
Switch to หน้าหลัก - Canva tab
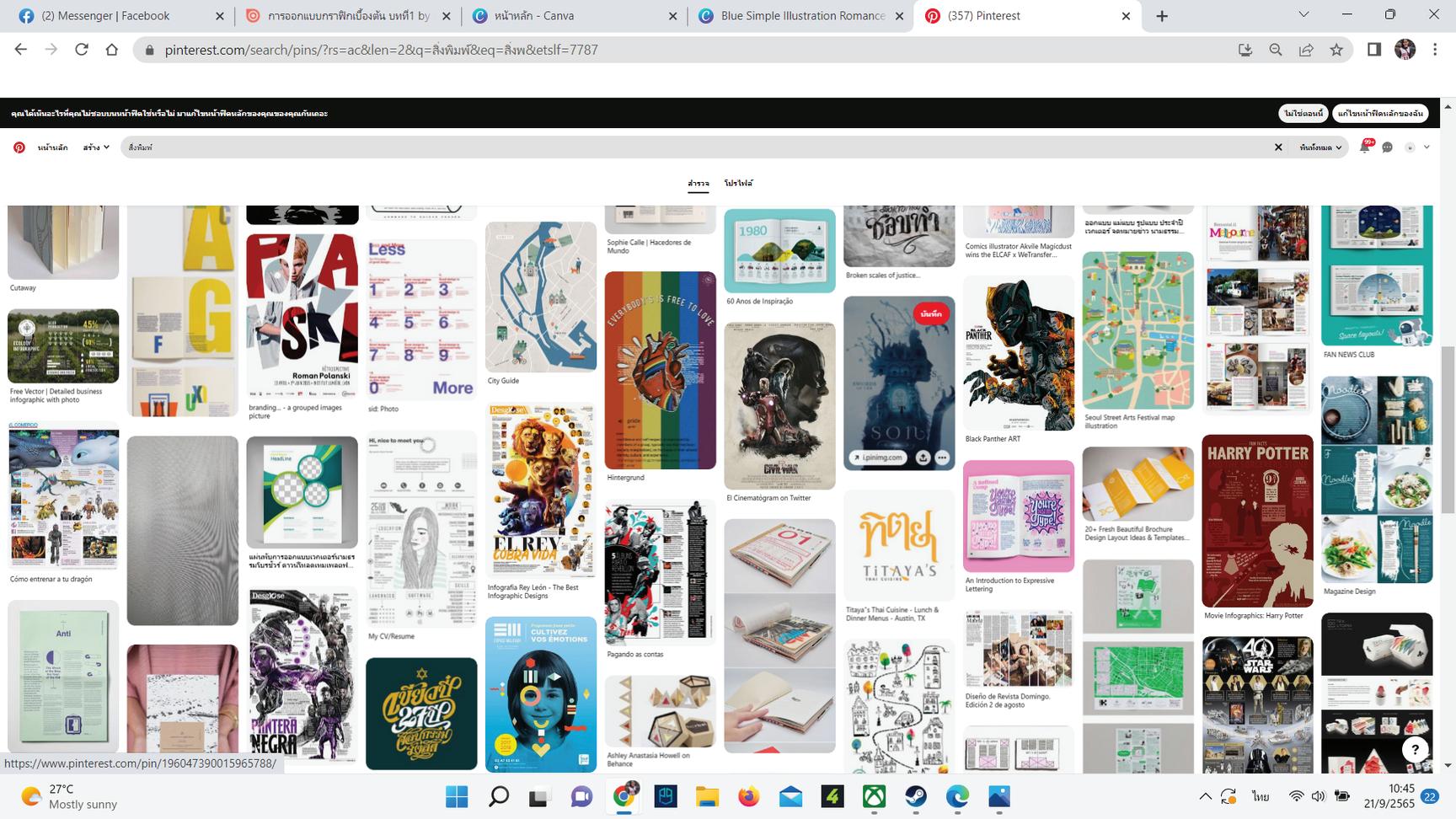[x=575, y=16]
